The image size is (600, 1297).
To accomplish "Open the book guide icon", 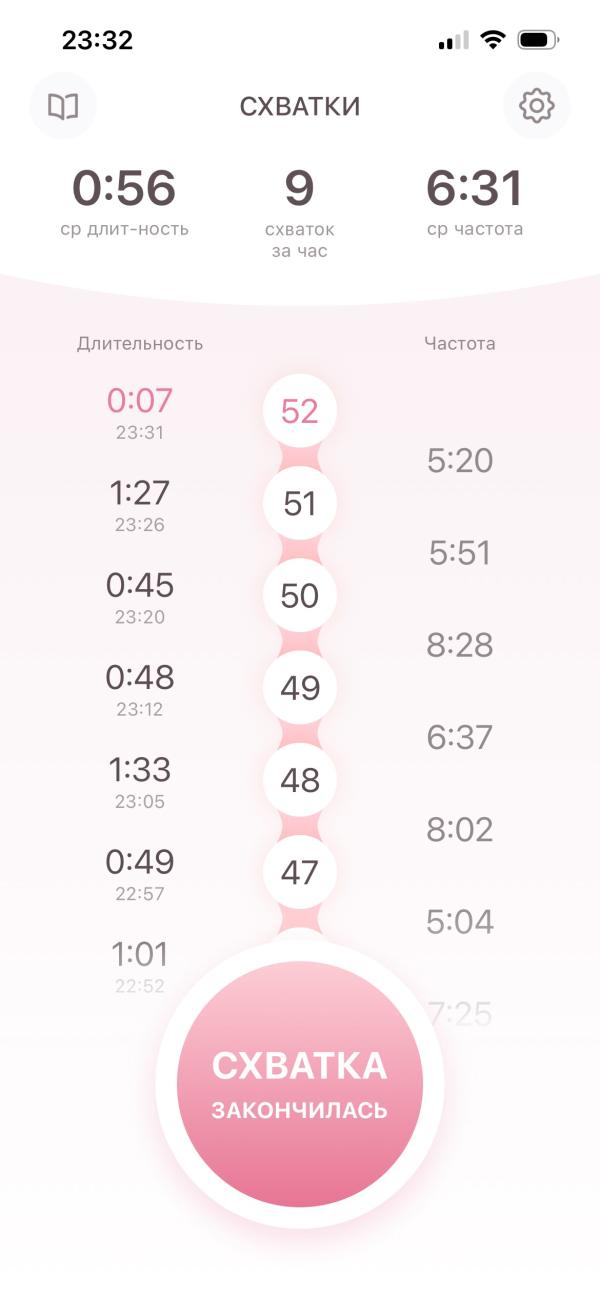I will [x=63, y=106].
